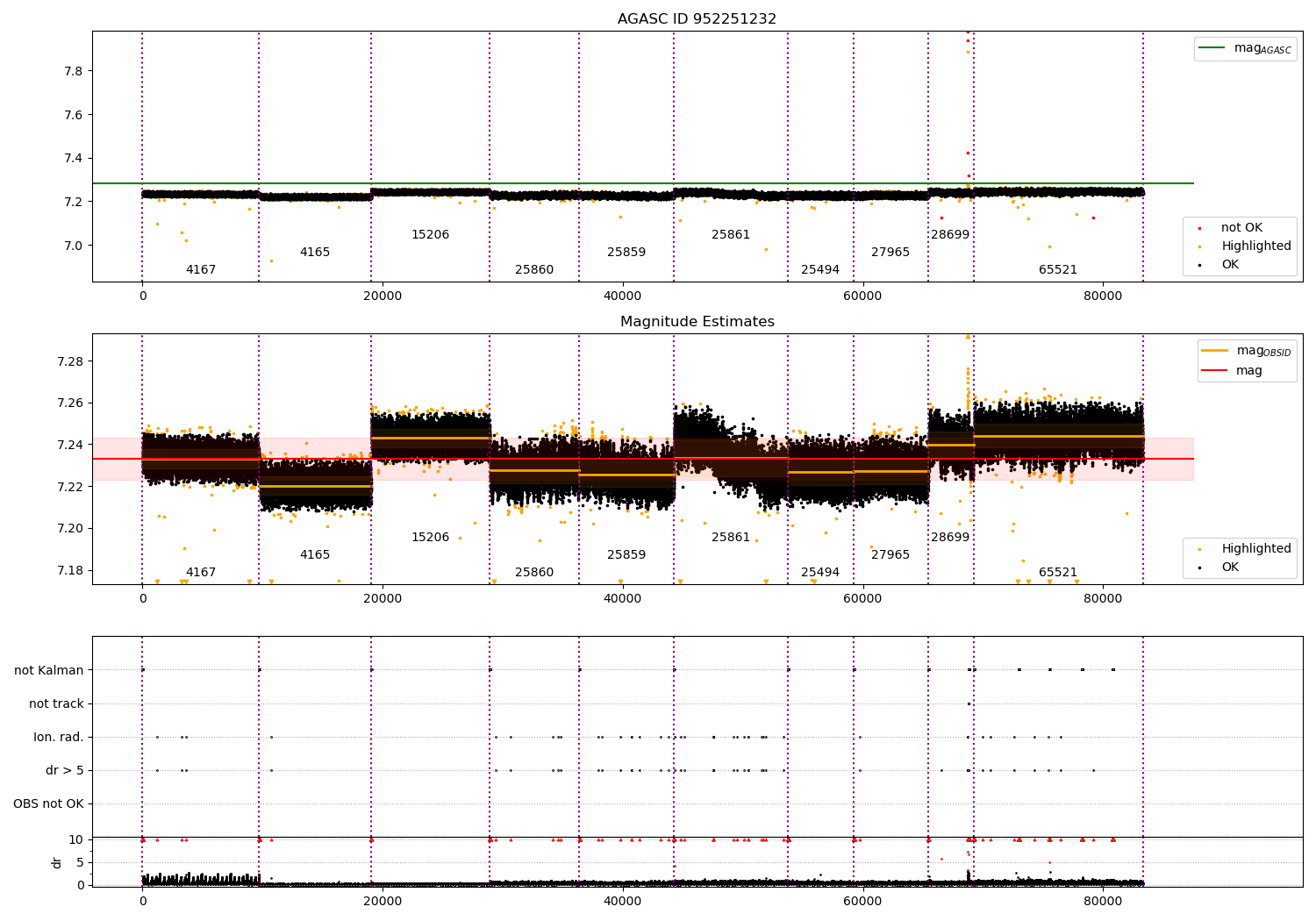Click the 'Magnitude Estimates' panel title
This screenshot has width=1316, height=921.
point(697,322)
